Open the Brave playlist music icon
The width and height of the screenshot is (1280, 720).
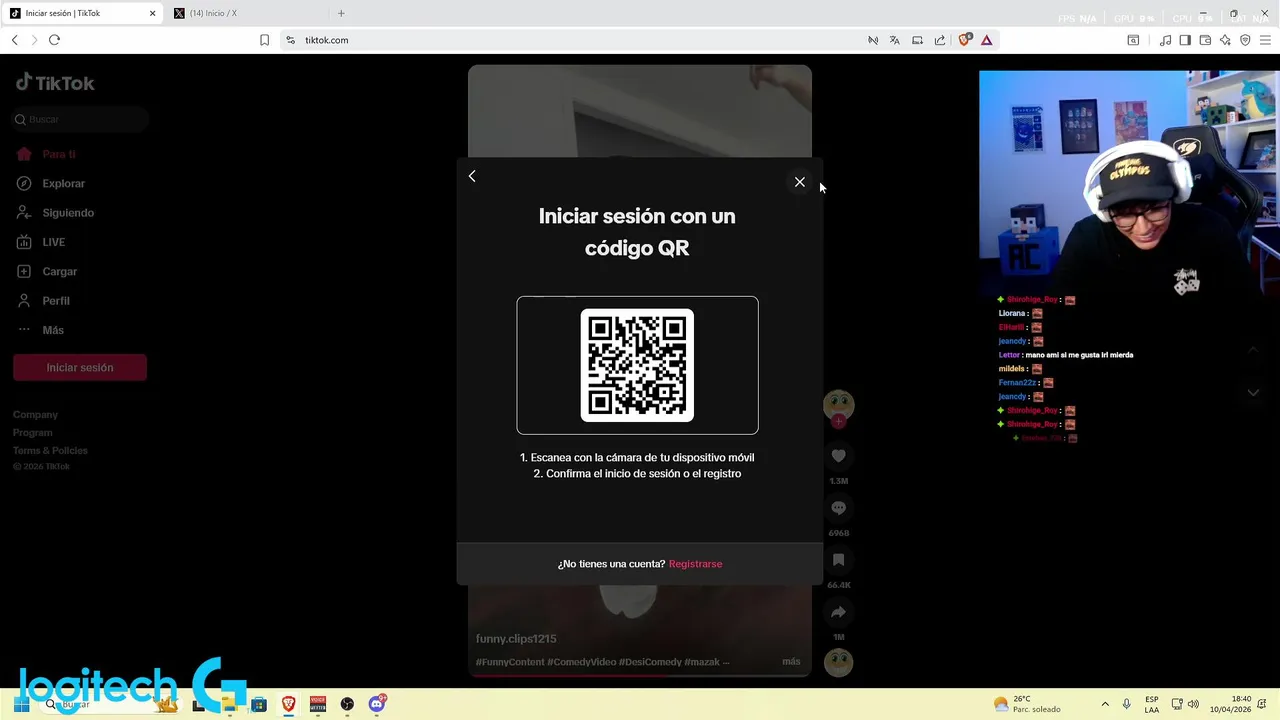click(1165, 40)
